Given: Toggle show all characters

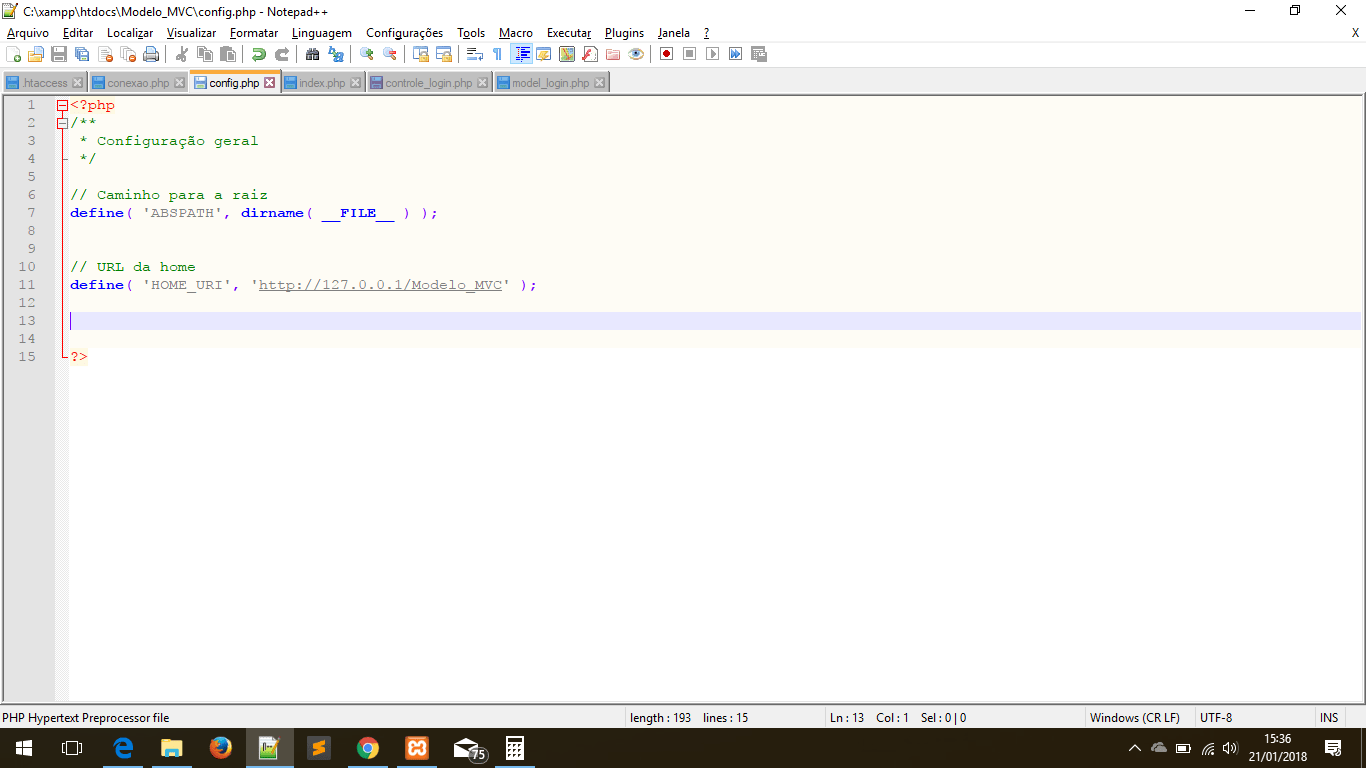Looking at the screenshot, I should (x=499, y=54).
